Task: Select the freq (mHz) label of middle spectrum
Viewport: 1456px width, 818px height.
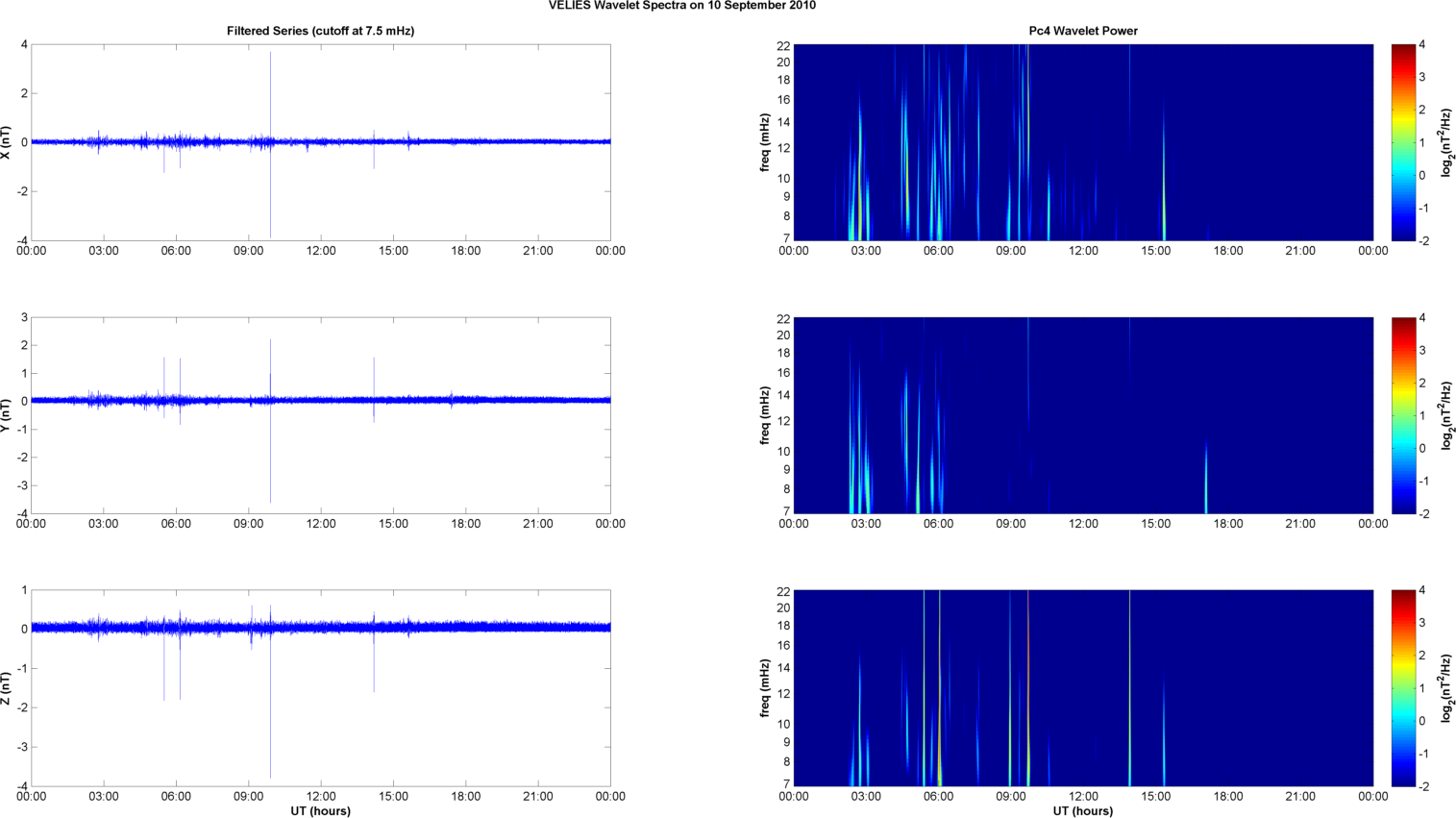Action: tap(765, 415)
